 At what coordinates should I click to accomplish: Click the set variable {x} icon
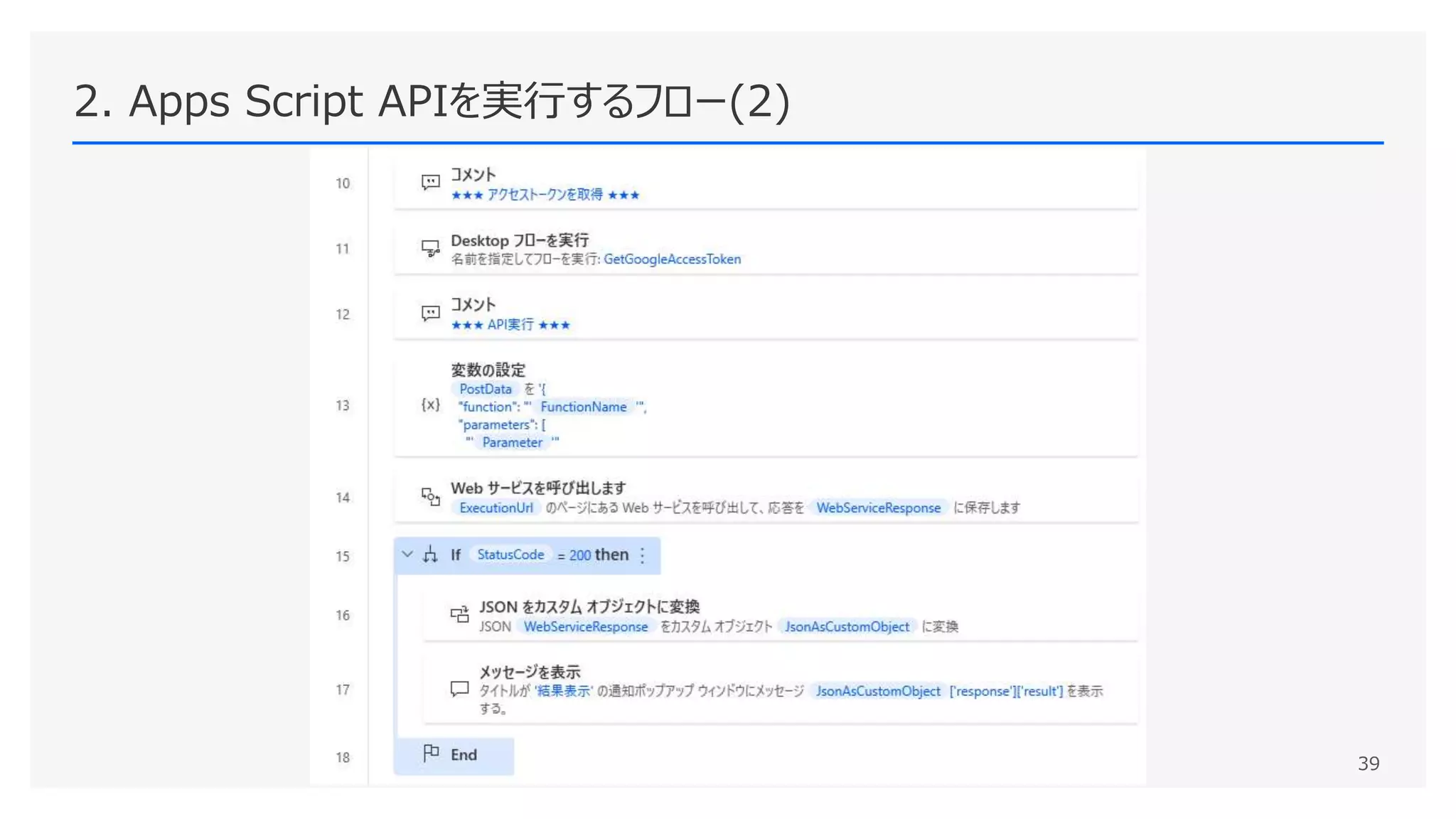(x=430, y=405)
